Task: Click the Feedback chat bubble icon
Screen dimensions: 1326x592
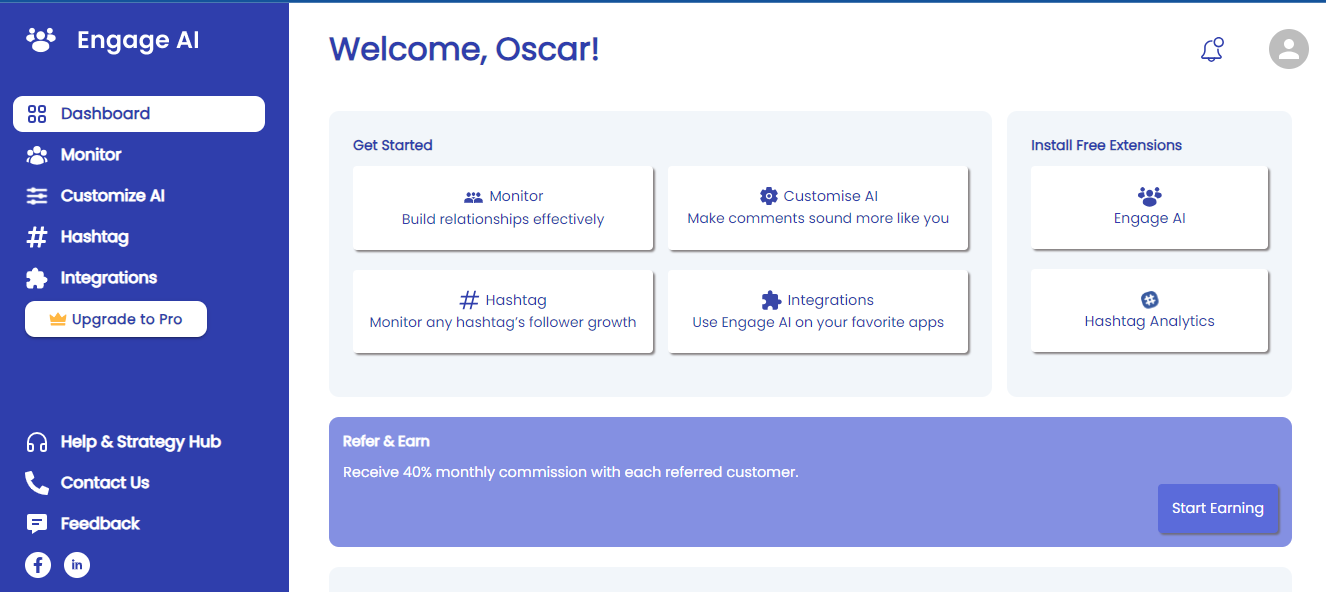Action: coord(37,524)
